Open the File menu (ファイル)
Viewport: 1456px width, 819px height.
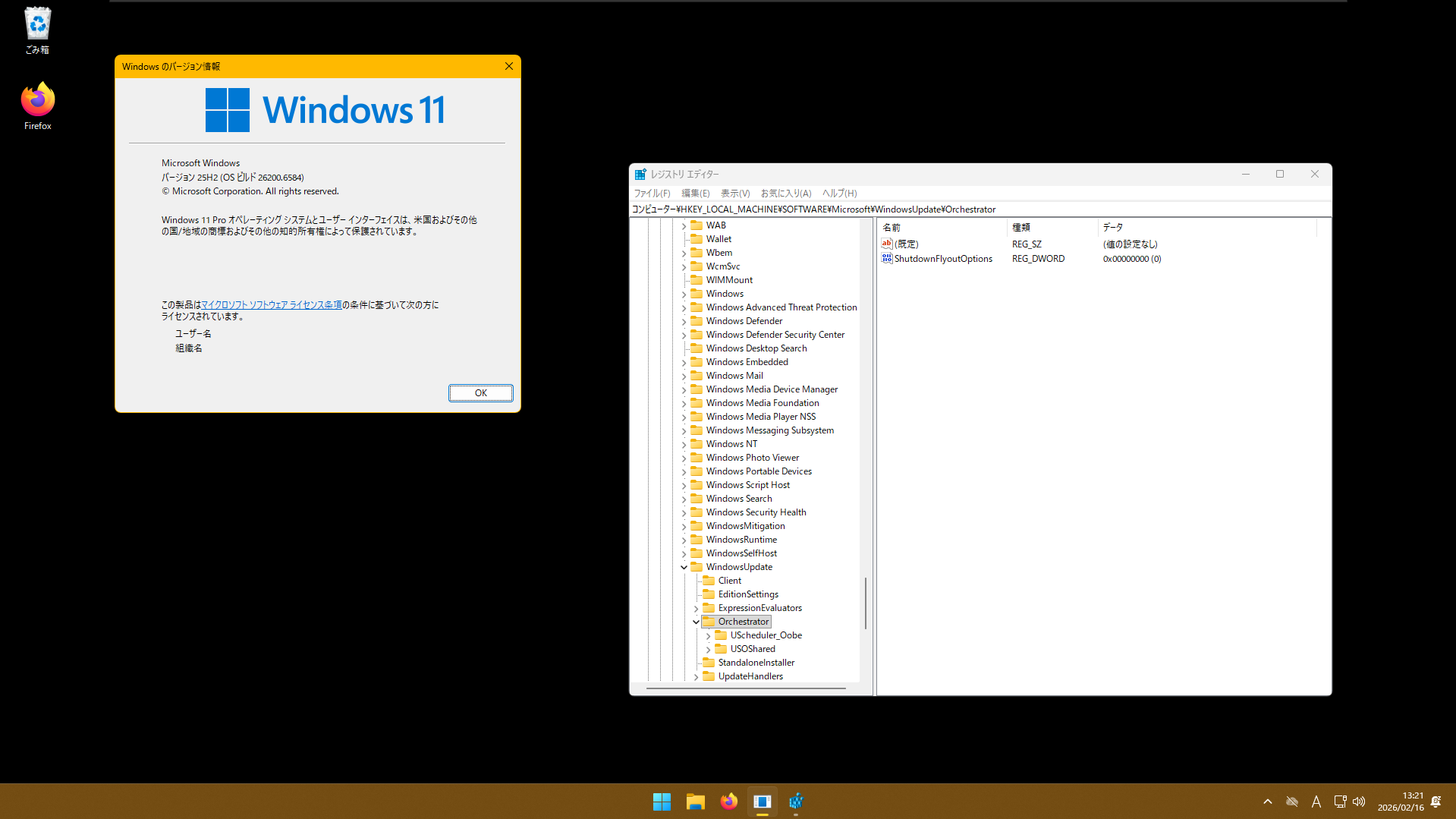652,194
